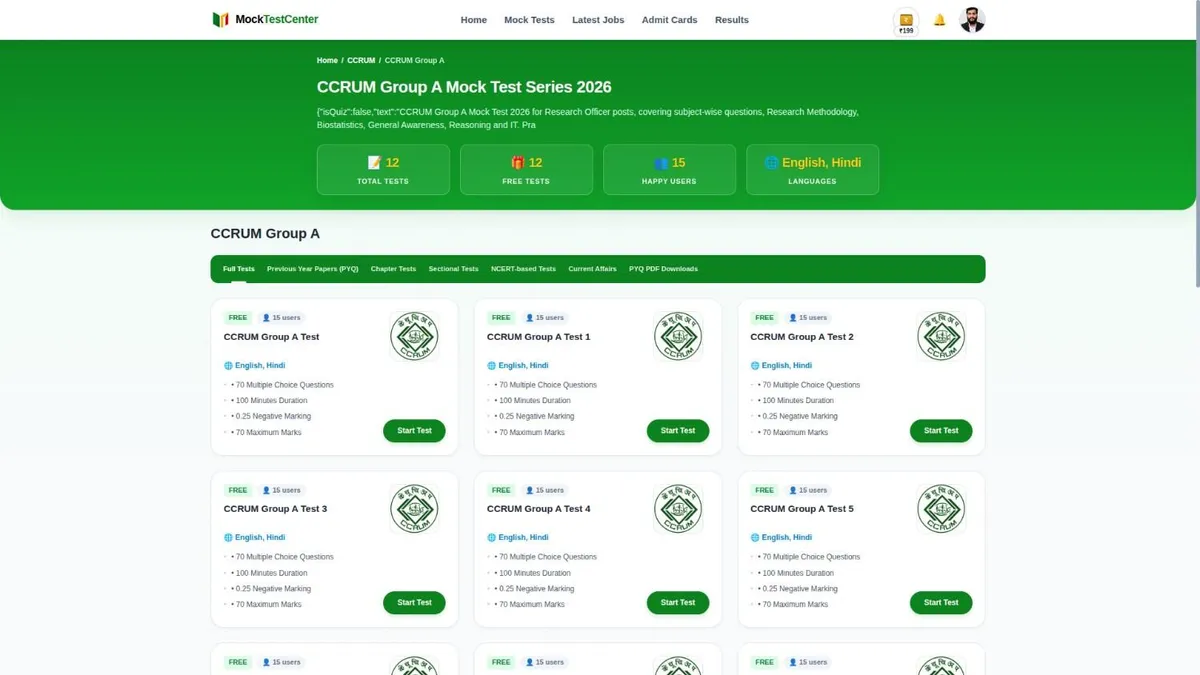Click globe language icon on Test 3 card
This screenshot has width=1200, height=675.
tap(228, 538)
